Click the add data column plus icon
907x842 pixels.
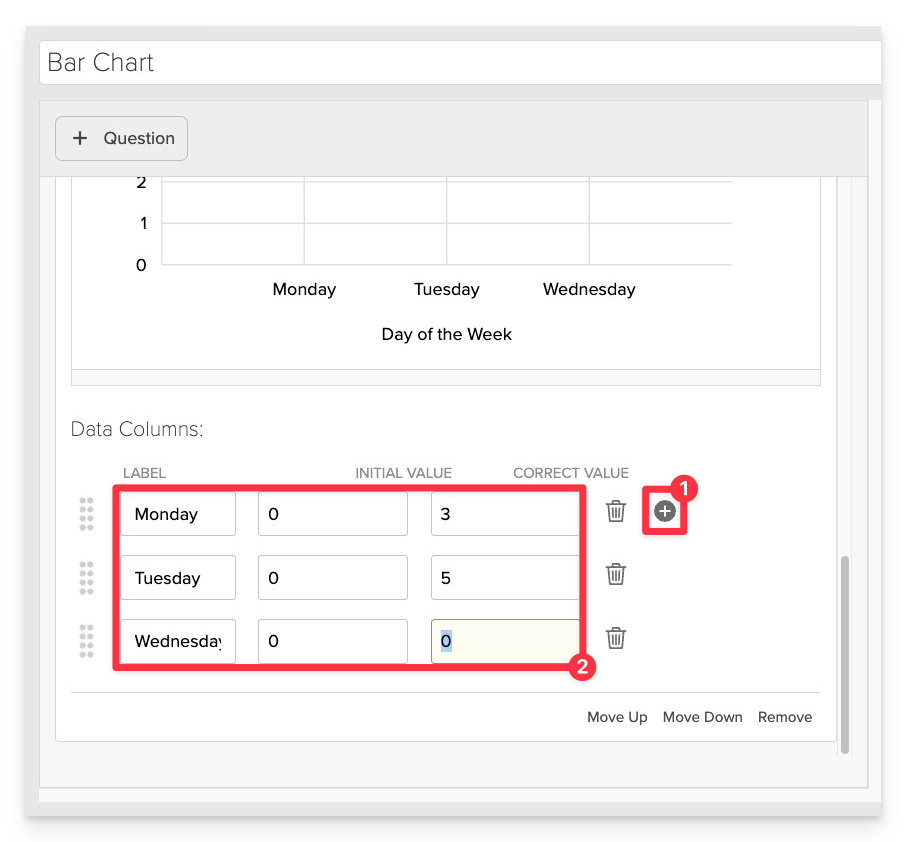(665, 511)
